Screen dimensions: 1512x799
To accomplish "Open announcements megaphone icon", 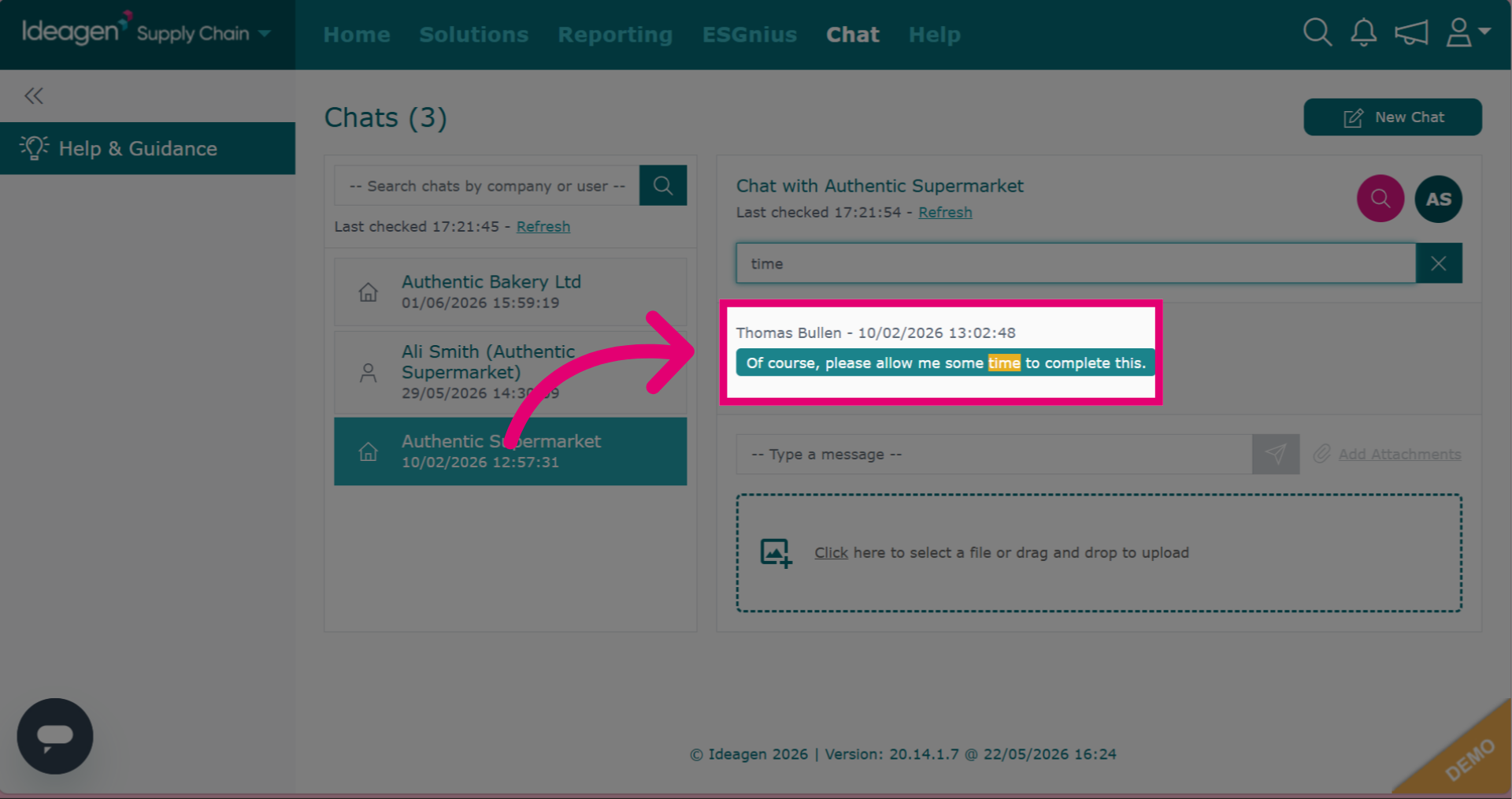I will tap(1411, 33).
